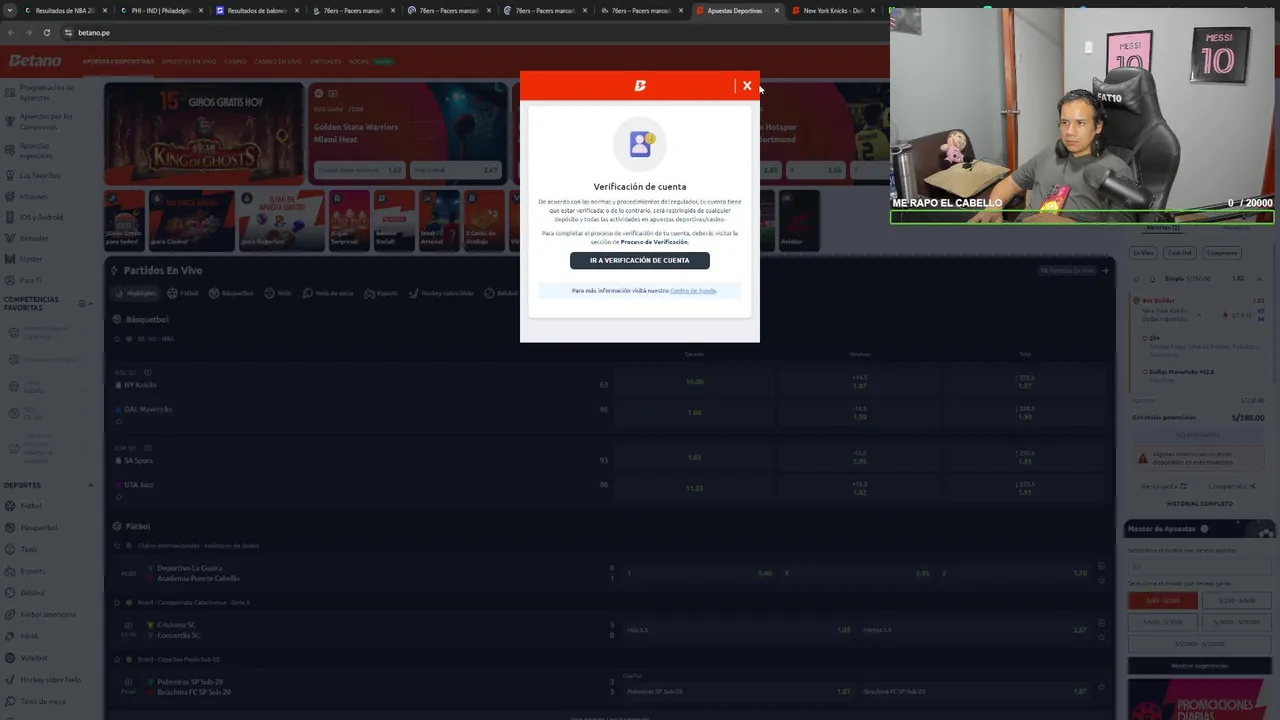Open Deportivo La Guaira match
The width and height of the screenshot is (1280, 720).
click(190, 568)
